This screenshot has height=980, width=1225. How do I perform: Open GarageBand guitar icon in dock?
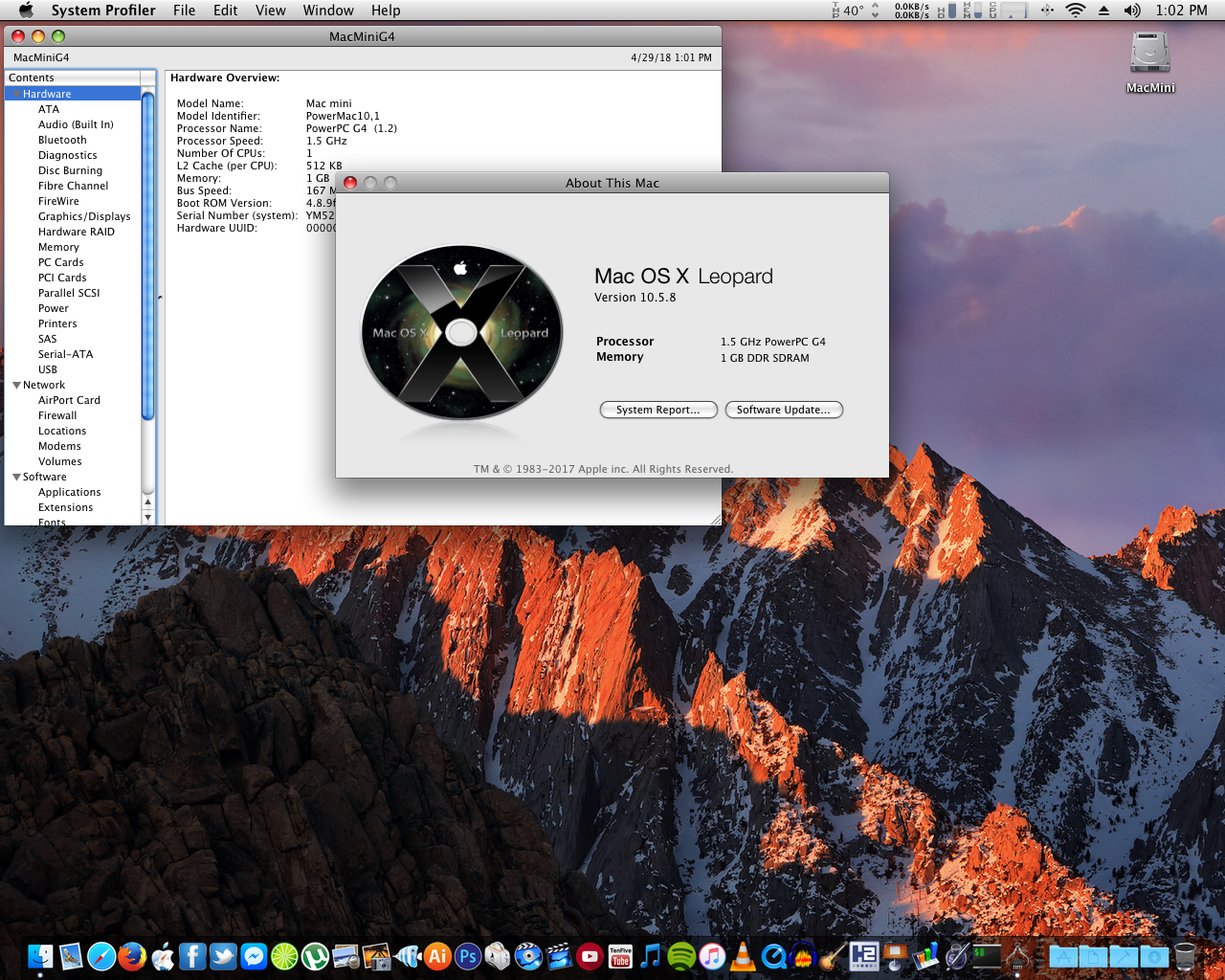pos(834,956)
